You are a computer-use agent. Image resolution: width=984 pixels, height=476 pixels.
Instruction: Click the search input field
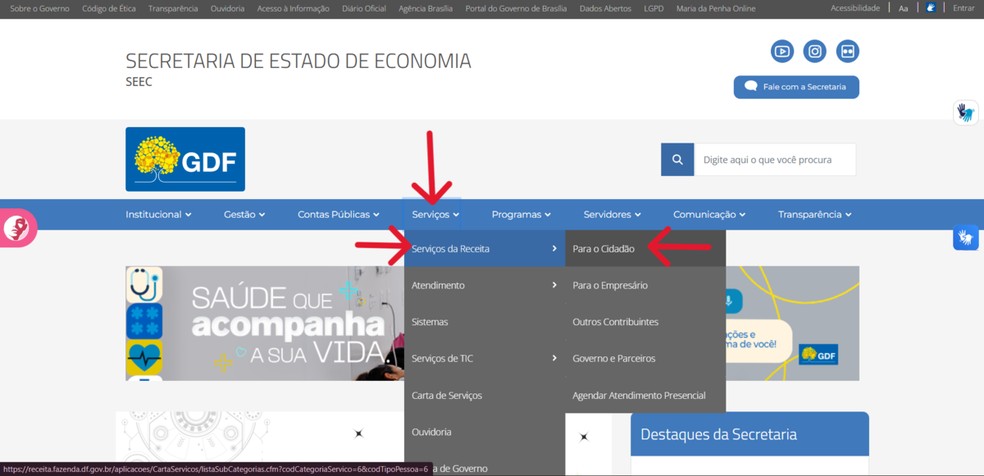click(775, 159)
